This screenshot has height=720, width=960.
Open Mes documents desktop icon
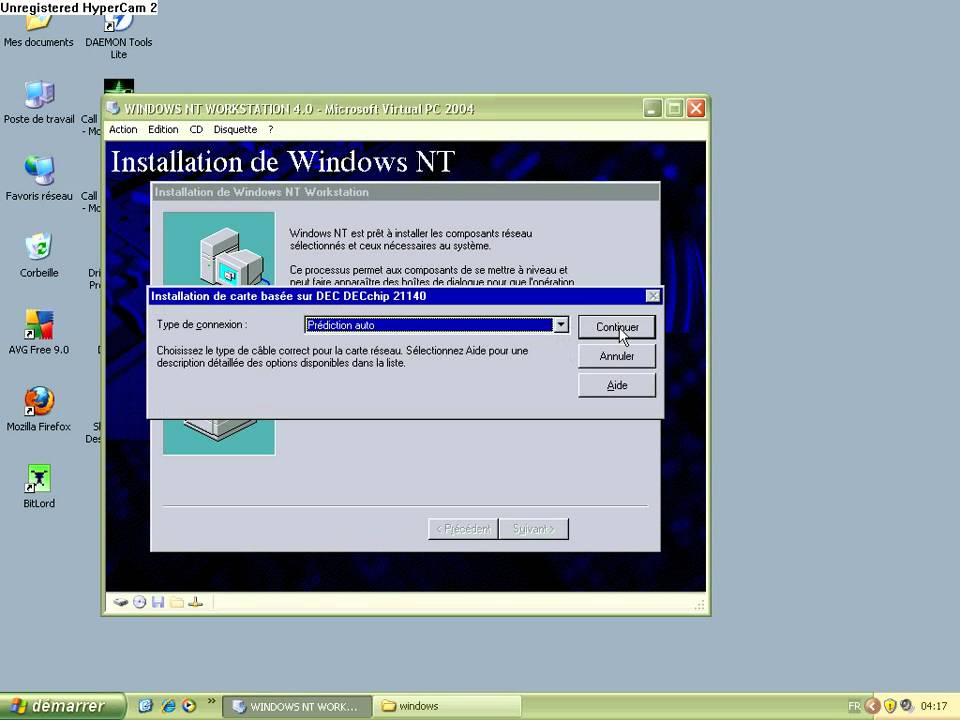(38, 29)
